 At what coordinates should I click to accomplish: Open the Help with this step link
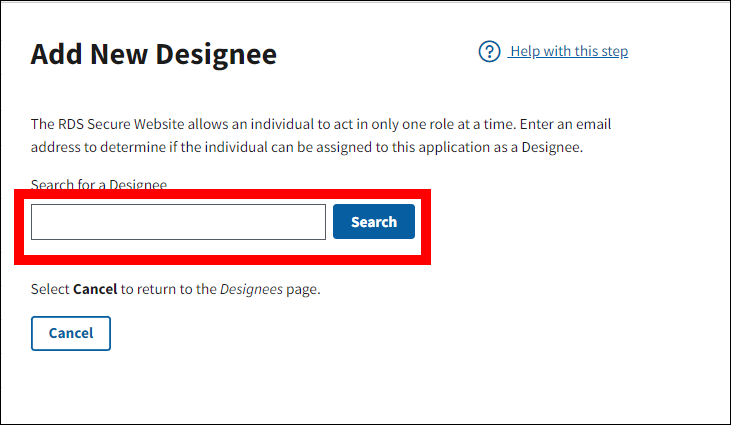568,52
